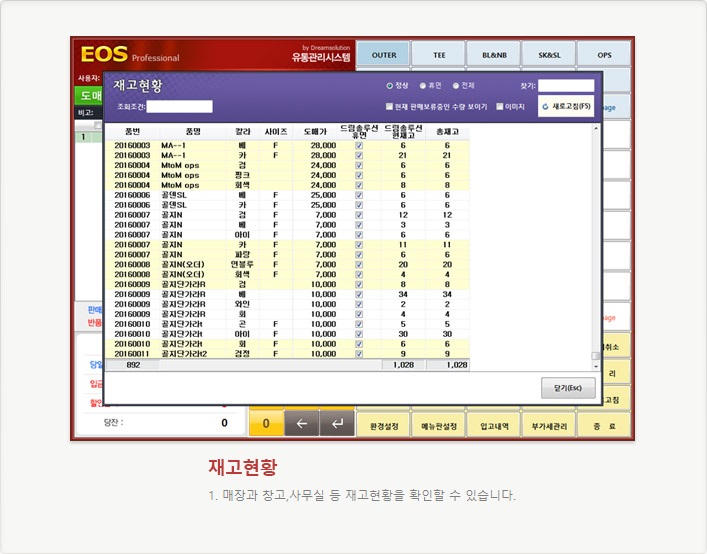Select the 전체 radio option
Image resolution: width=707 pixels, height=554 pixels.
click(x=456, y=86)
